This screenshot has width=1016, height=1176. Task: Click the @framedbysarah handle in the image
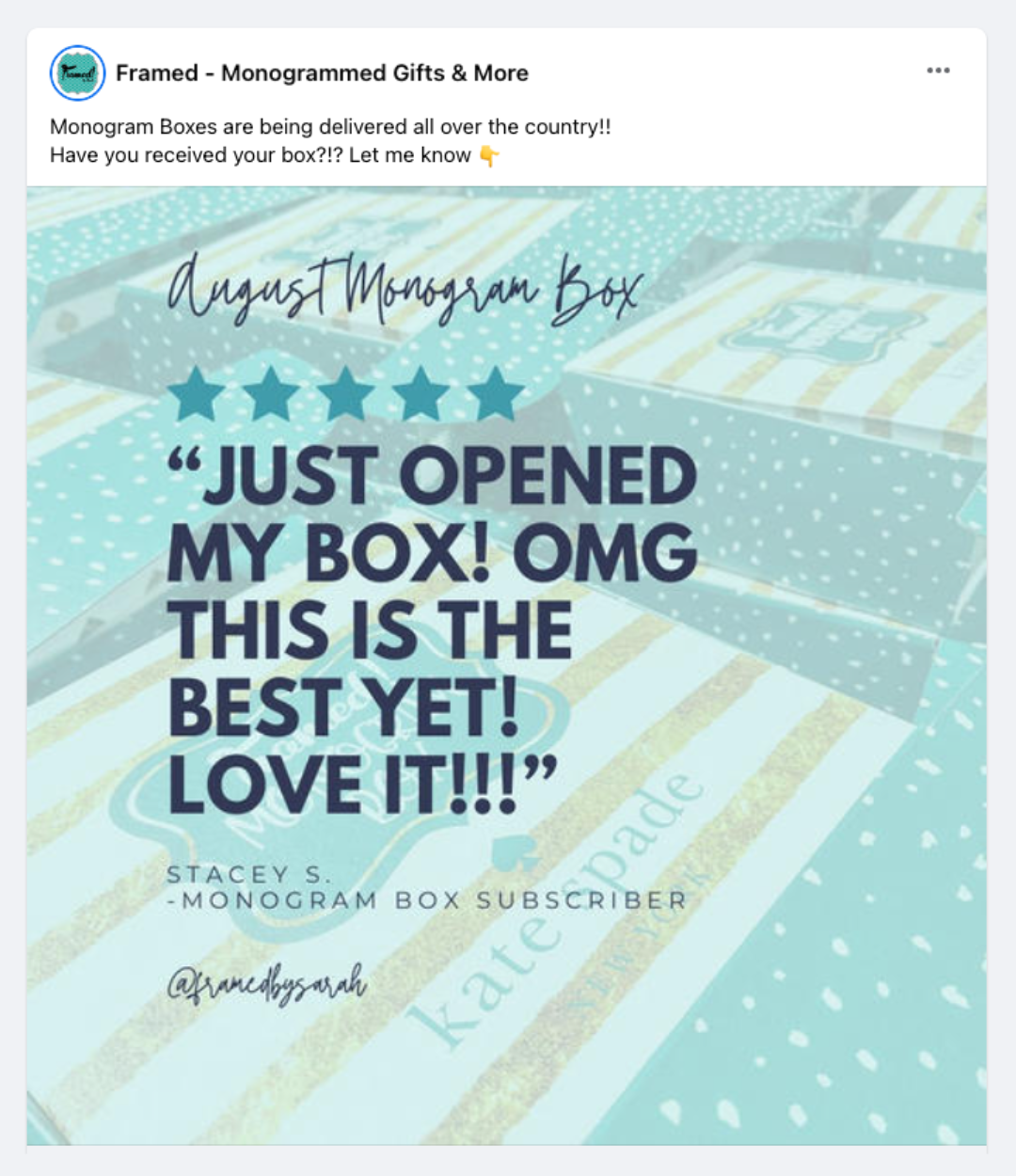coord(267,985)
